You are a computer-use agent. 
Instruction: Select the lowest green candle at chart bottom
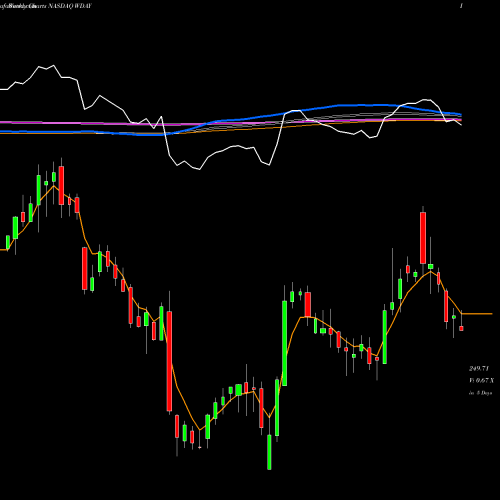(x=269, y=452)
